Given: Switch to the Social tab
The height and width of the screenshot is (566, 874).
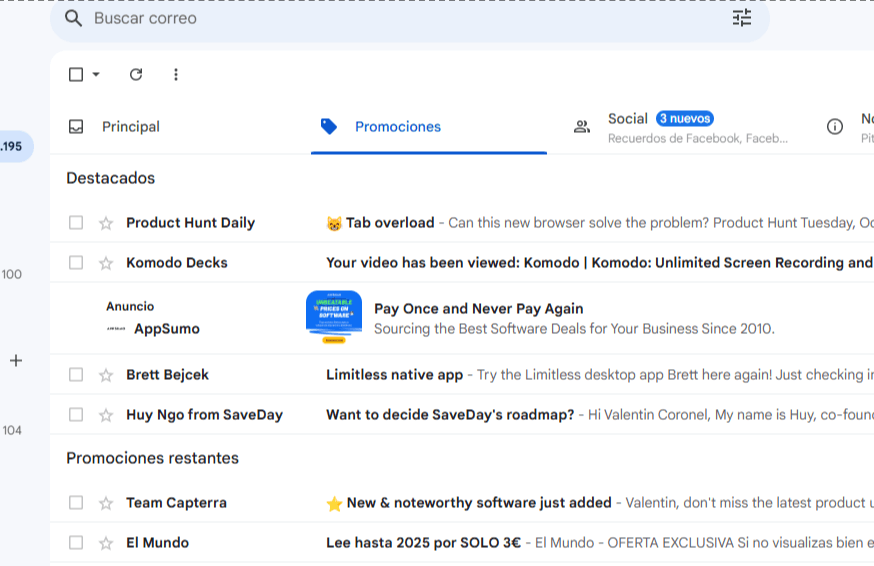Looking at the screenshot, I should [x=683, y=127].
